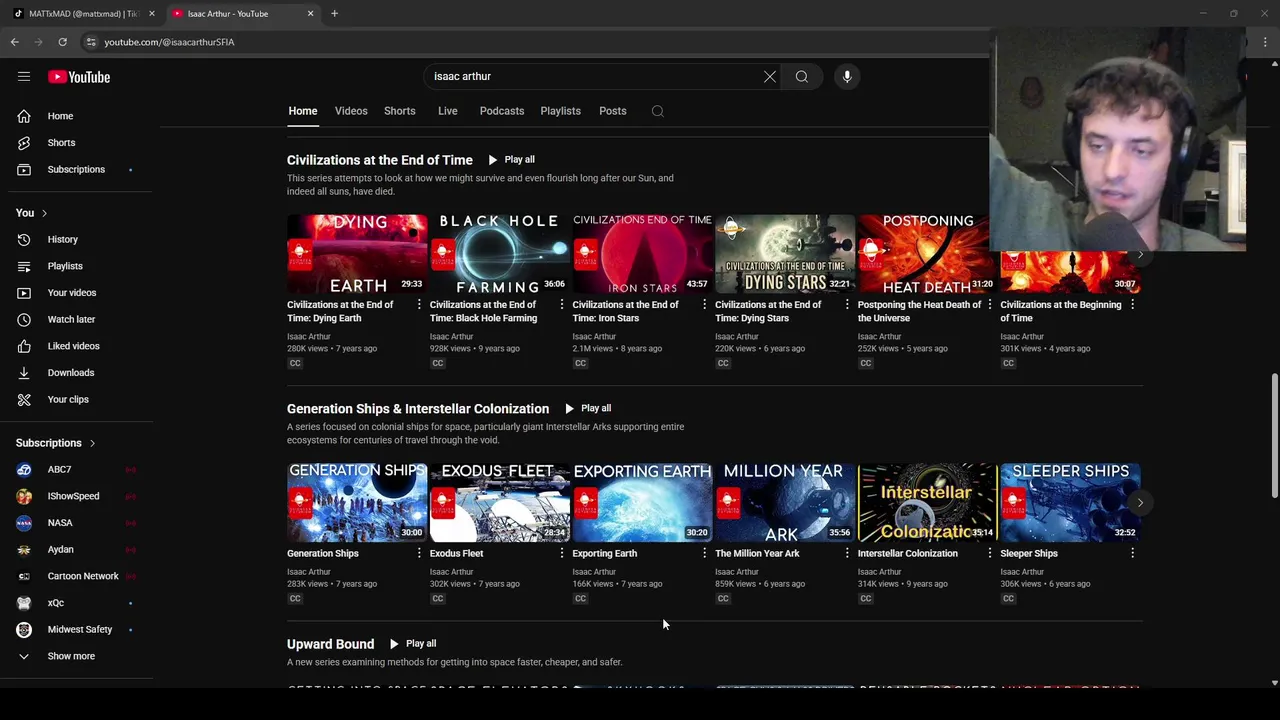
Task: Expand the Subscriptions section header chevron
Action: pyautogui.click(x=92, y=443)
